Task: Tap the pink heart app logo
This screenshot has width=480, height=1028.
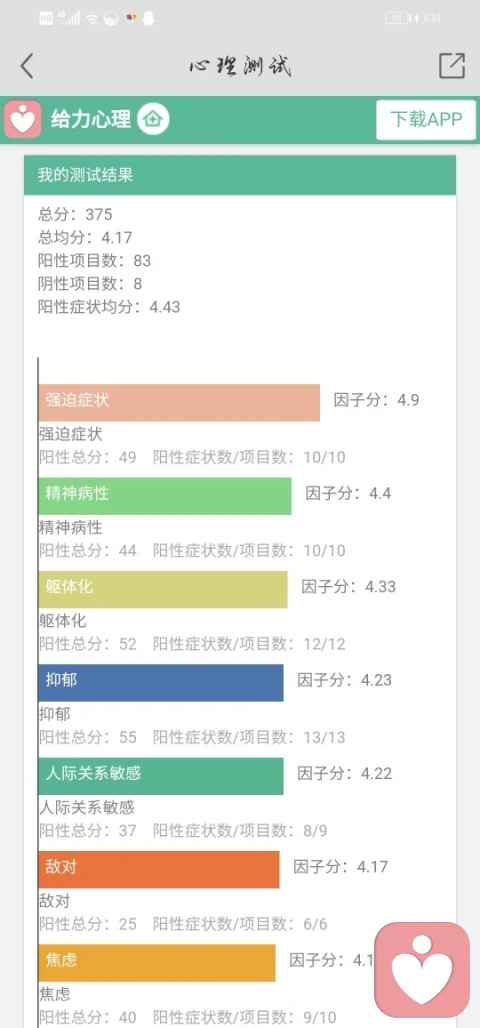Action: point(23,119)
